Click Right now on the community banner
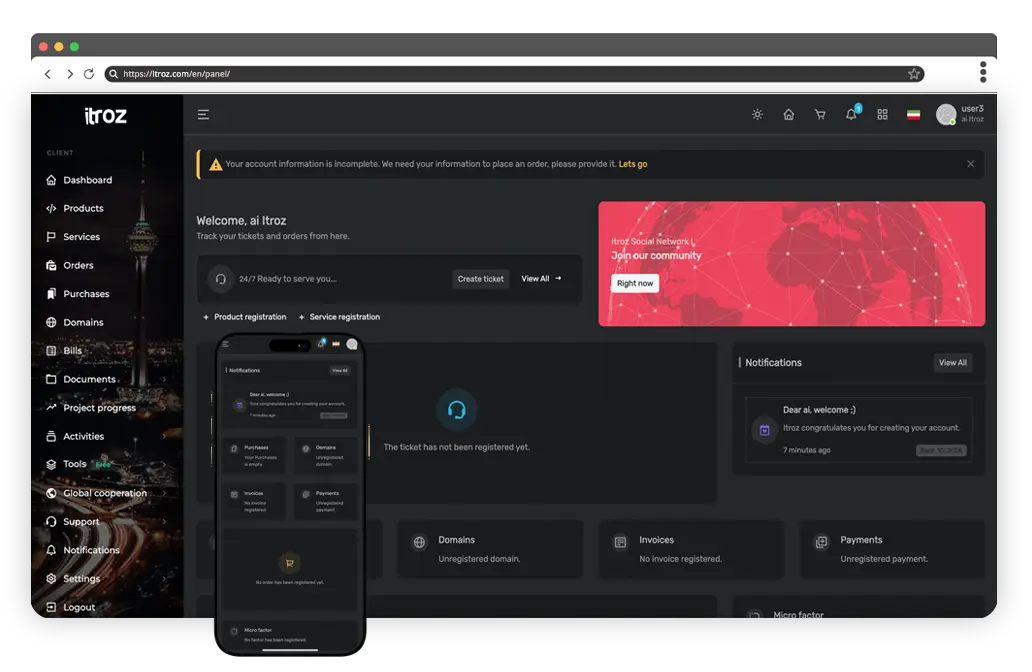This screenshot has height=672, width=1032. pos(635,283)
